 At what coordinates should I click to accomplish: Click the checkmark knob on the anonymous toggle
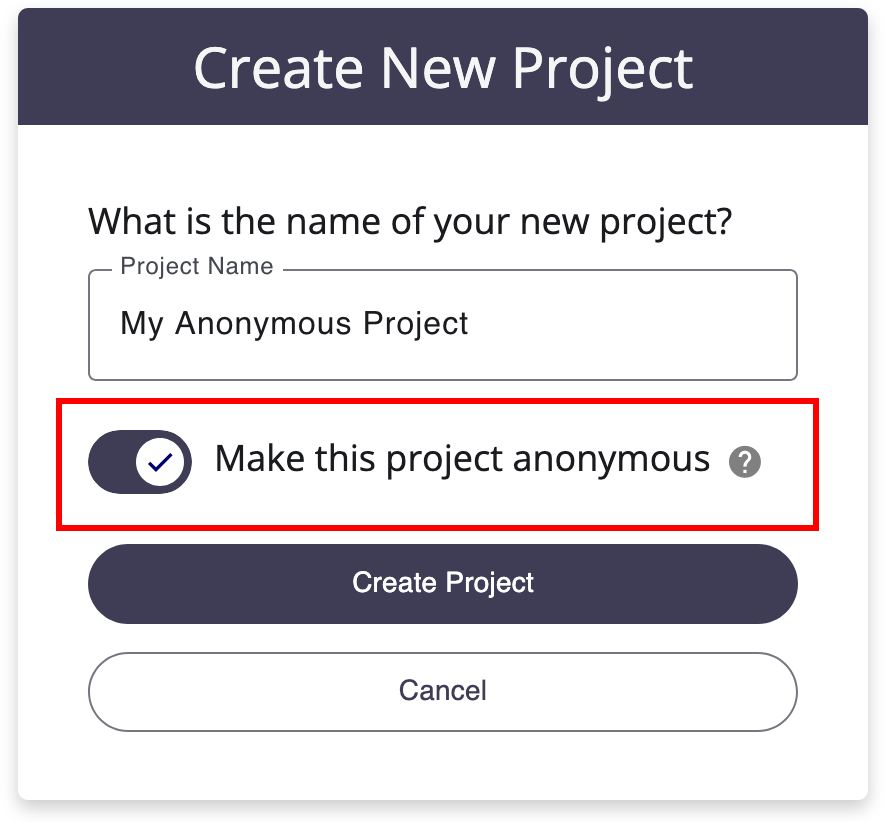[x=160, y=462]
